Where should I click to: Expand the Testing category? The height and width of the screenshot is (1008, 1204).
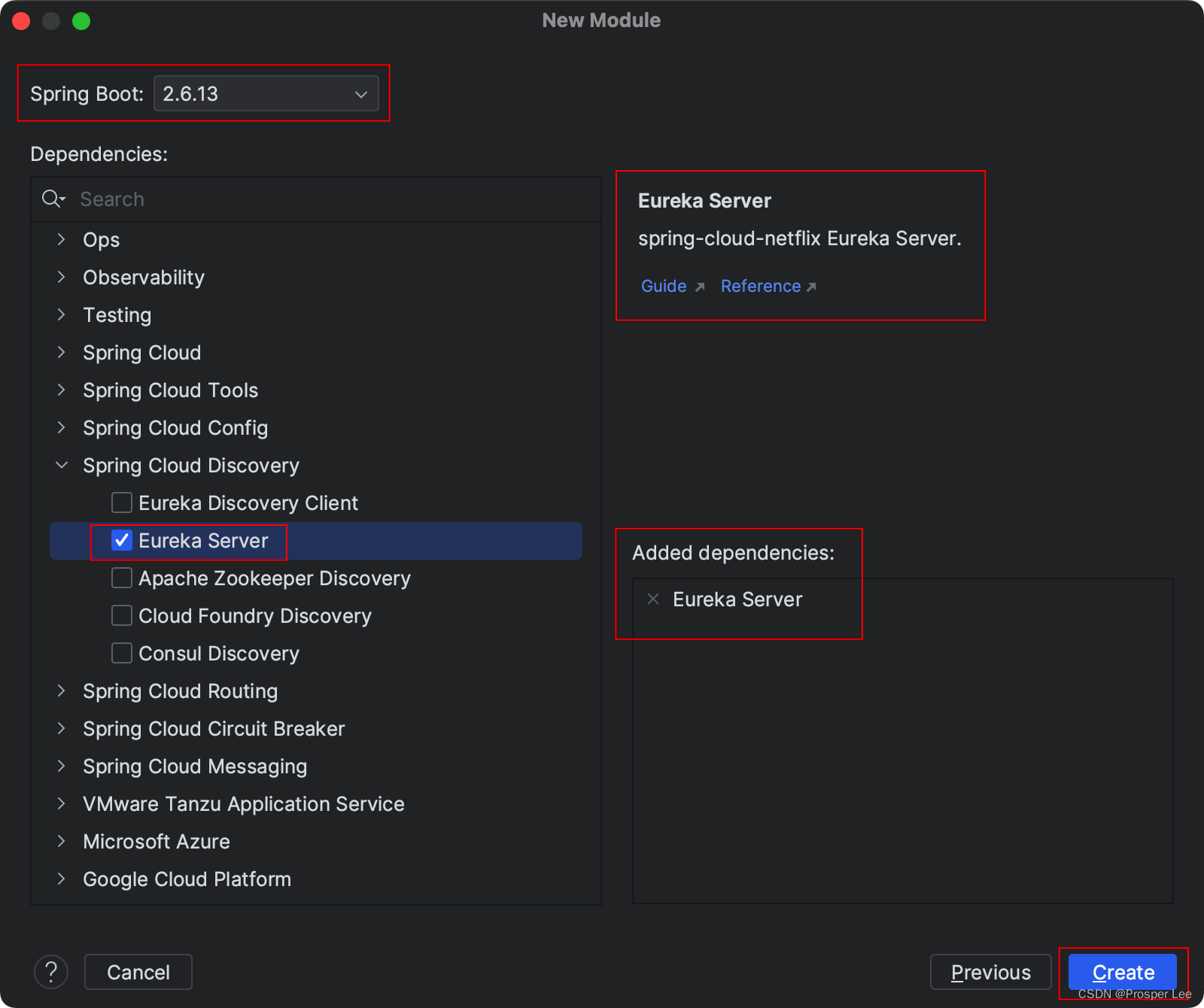(61, 314)
